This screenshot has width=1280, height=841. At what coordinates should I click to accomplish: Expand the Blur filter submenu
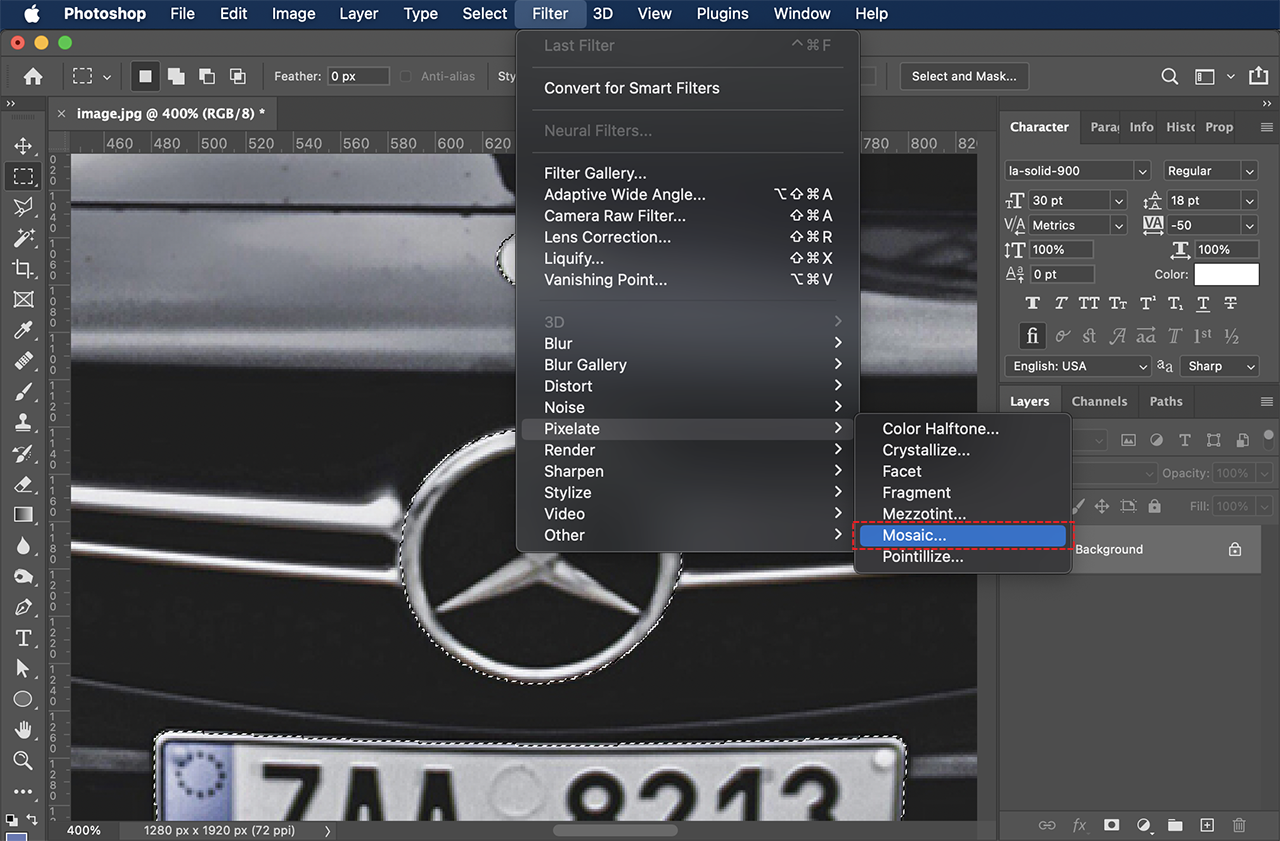click(x=687, y=343)
